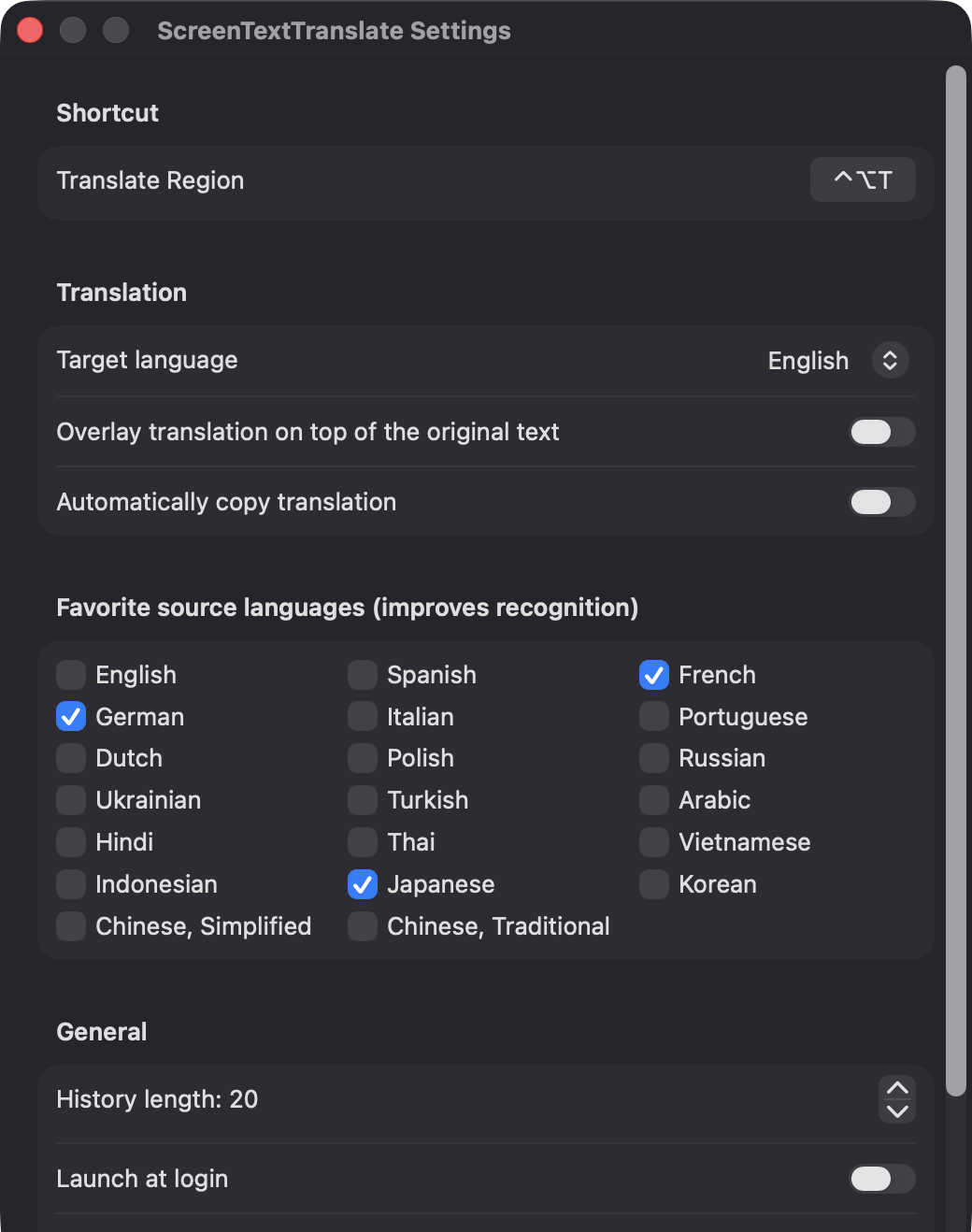
Task: Toggle overlay translation on original text
Action: pyautogui.click(x=882, y=432)
